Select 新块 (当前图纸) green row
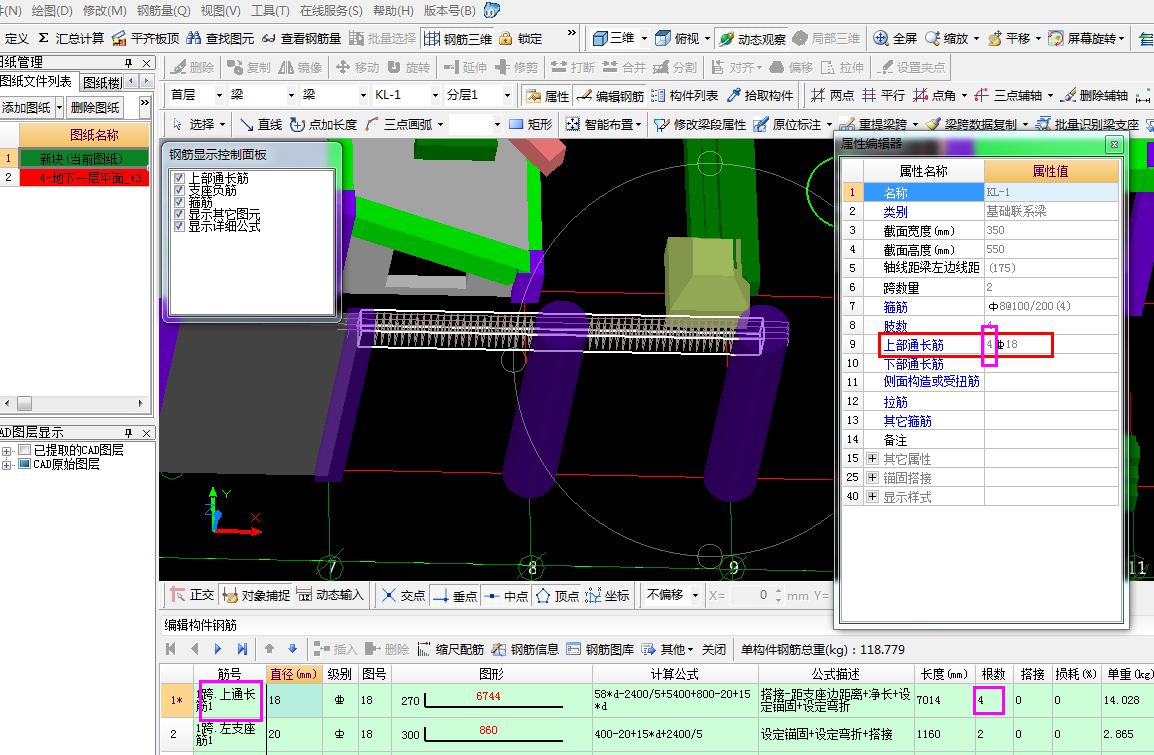1154x755 pixels. (x=84, y=158)
